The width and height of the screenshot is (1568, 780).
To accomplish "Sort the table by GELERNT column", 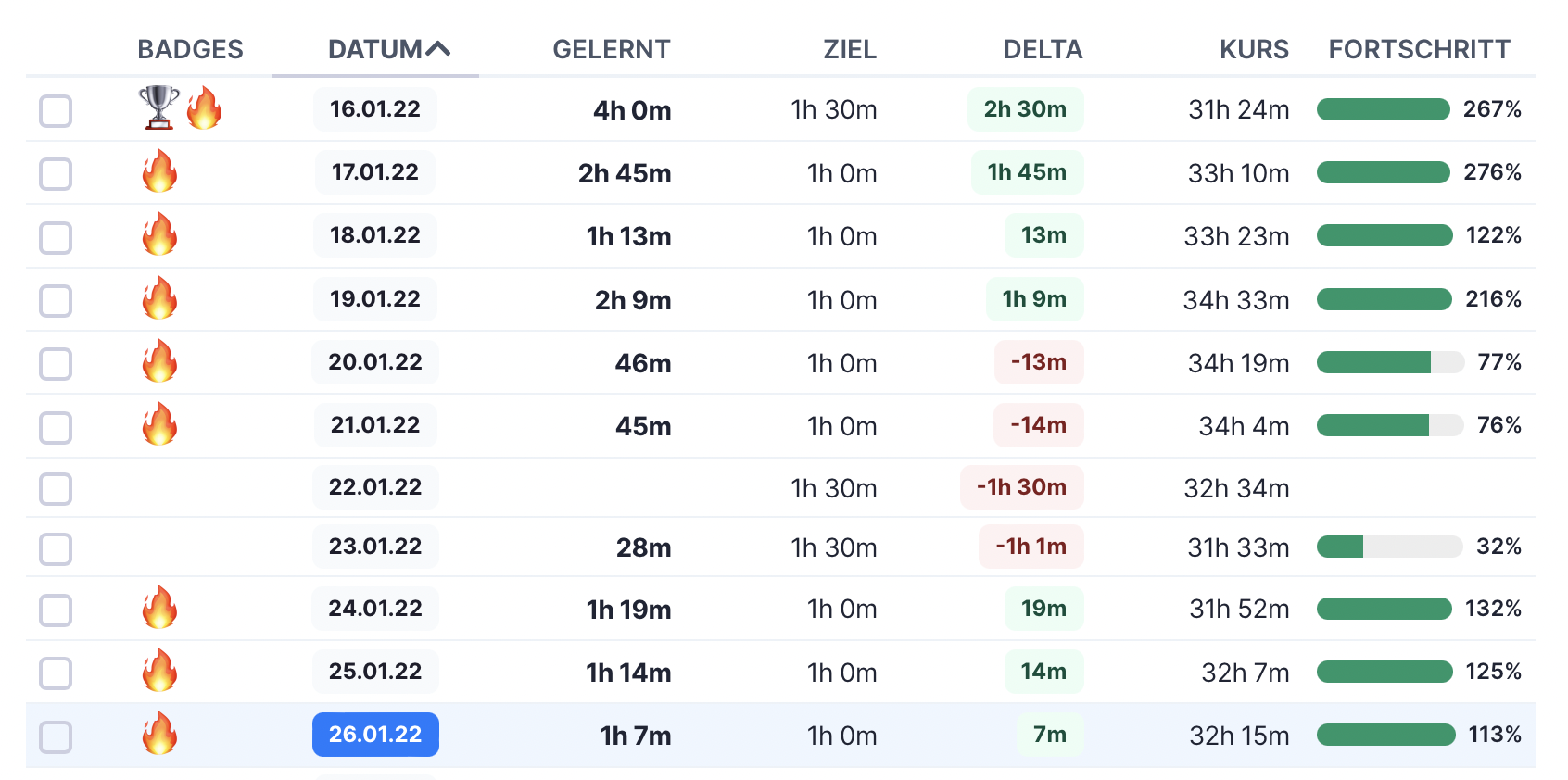I will click(x=611, y=49).
